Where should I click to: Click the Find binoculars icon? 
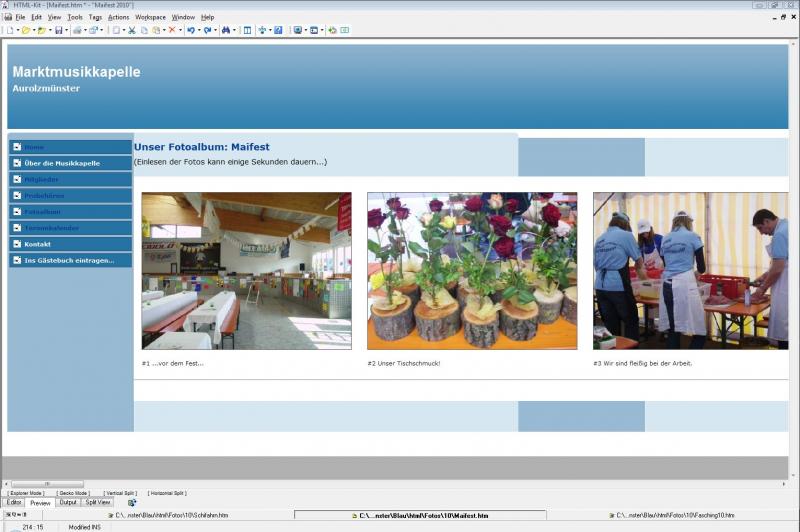tap(226, 30)
